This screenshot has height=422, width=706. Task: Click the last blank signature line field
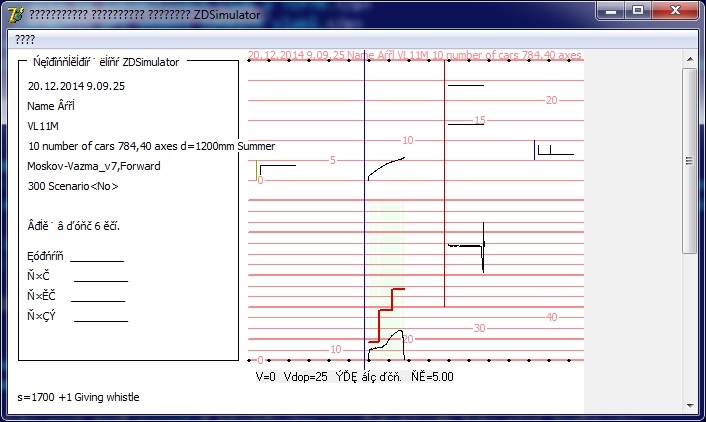tap(100, 320)
